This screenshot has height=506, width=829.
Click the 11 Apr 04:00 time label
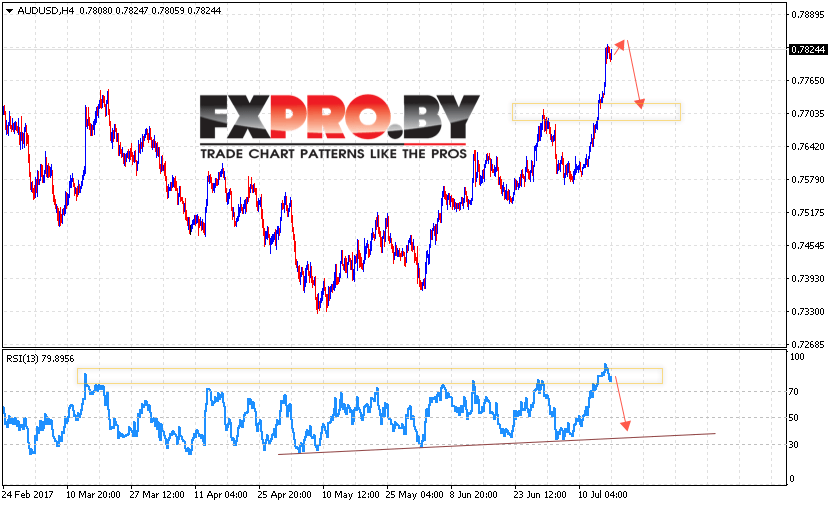220,495
